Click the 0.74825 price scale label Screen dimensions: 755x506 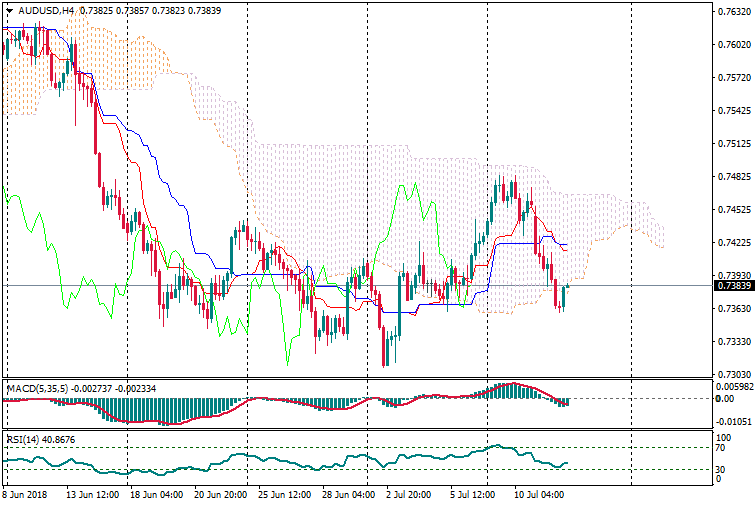point(735,177)
